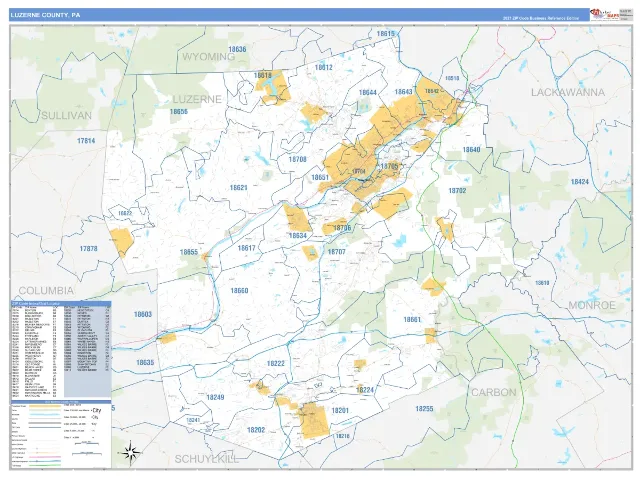
Task: Click ZIP code label 18660
Action: 239,291
